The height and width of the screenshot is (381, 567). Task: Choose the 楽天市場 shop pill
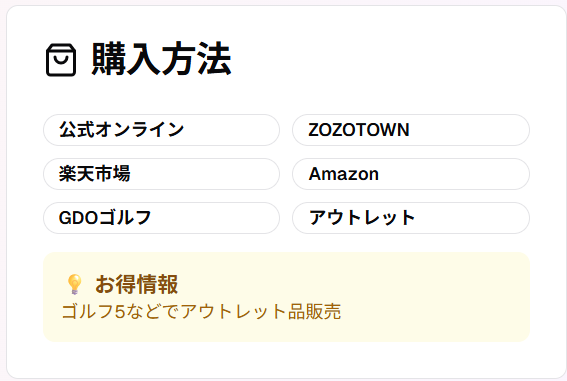click(x=161, y=174)
